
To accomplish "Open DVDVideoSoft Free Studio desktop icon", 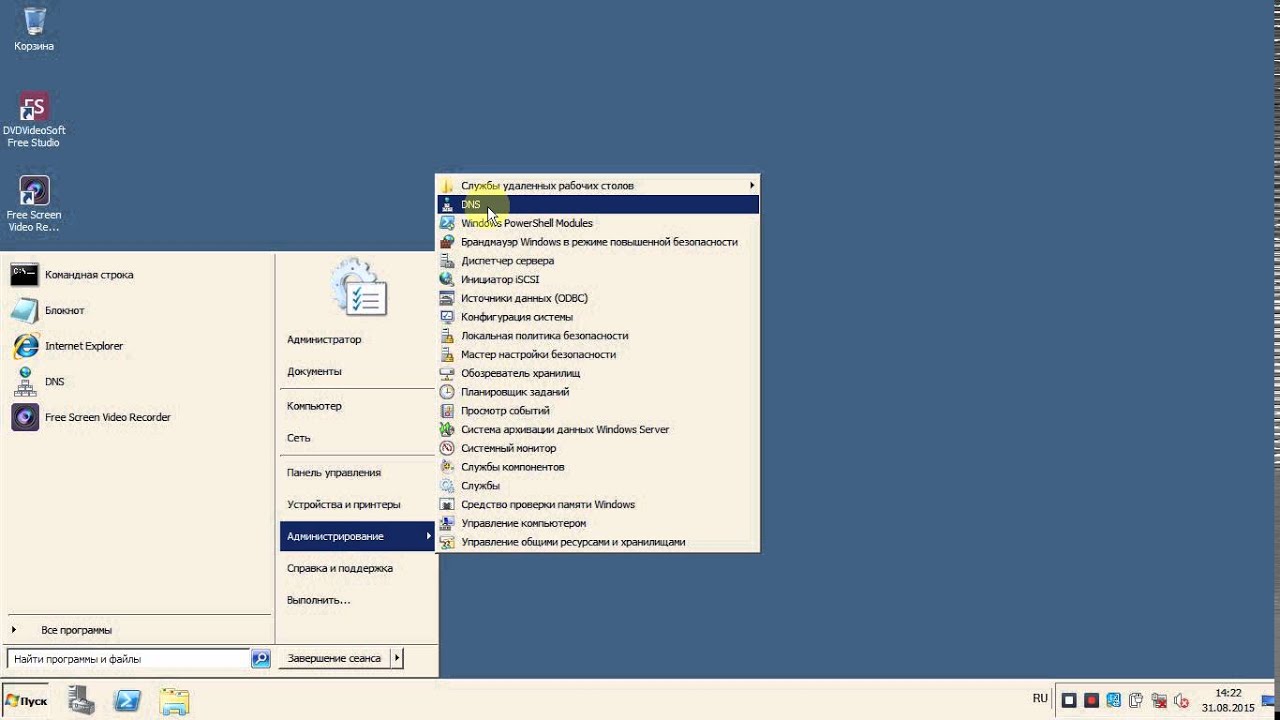I will tap(34, 119).
